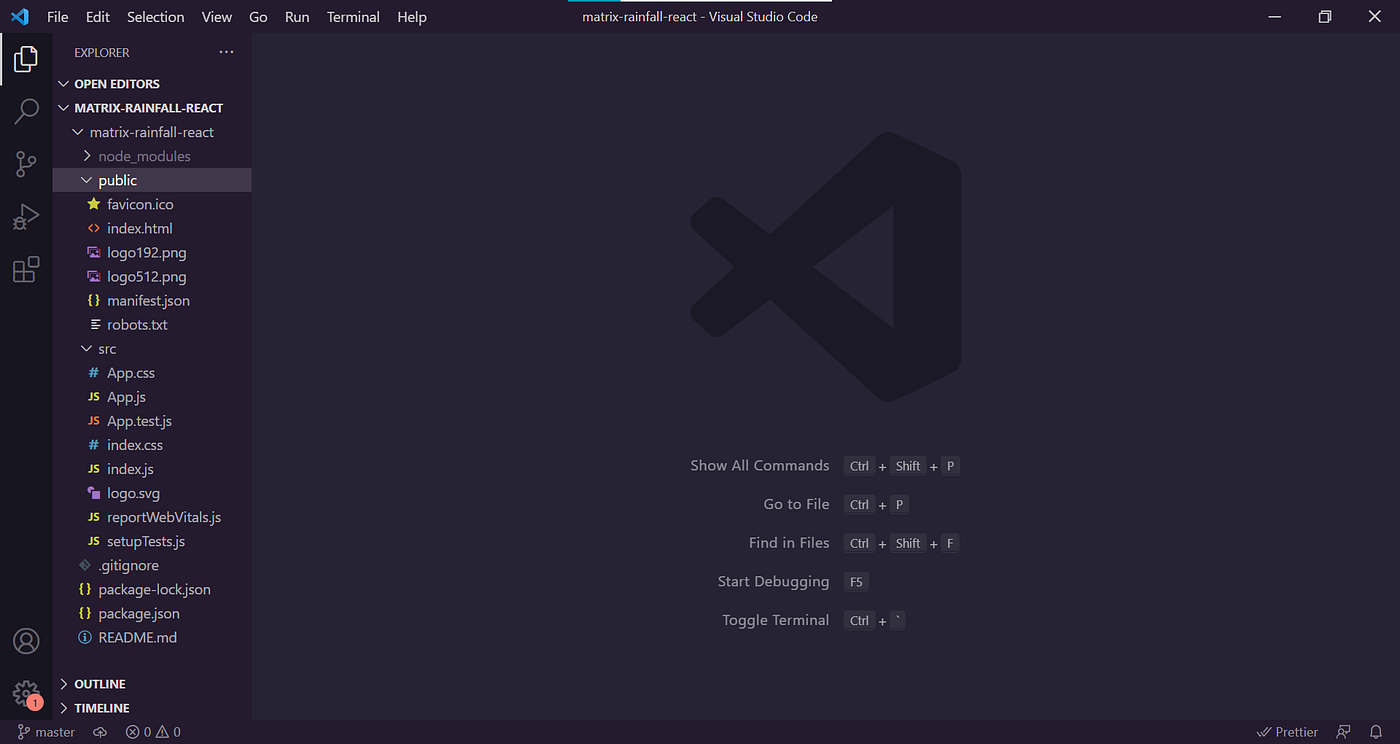Image resolution: width=1400 pixels, height=744 pixels.
Task: Click the logo192.png image icon
Action: (x=94, y=252)
